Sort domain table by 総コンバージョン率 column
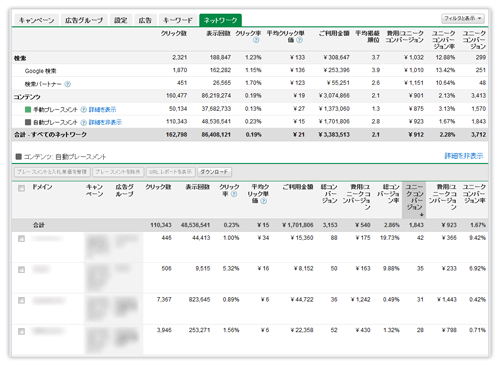 click(x=389, y=194)
